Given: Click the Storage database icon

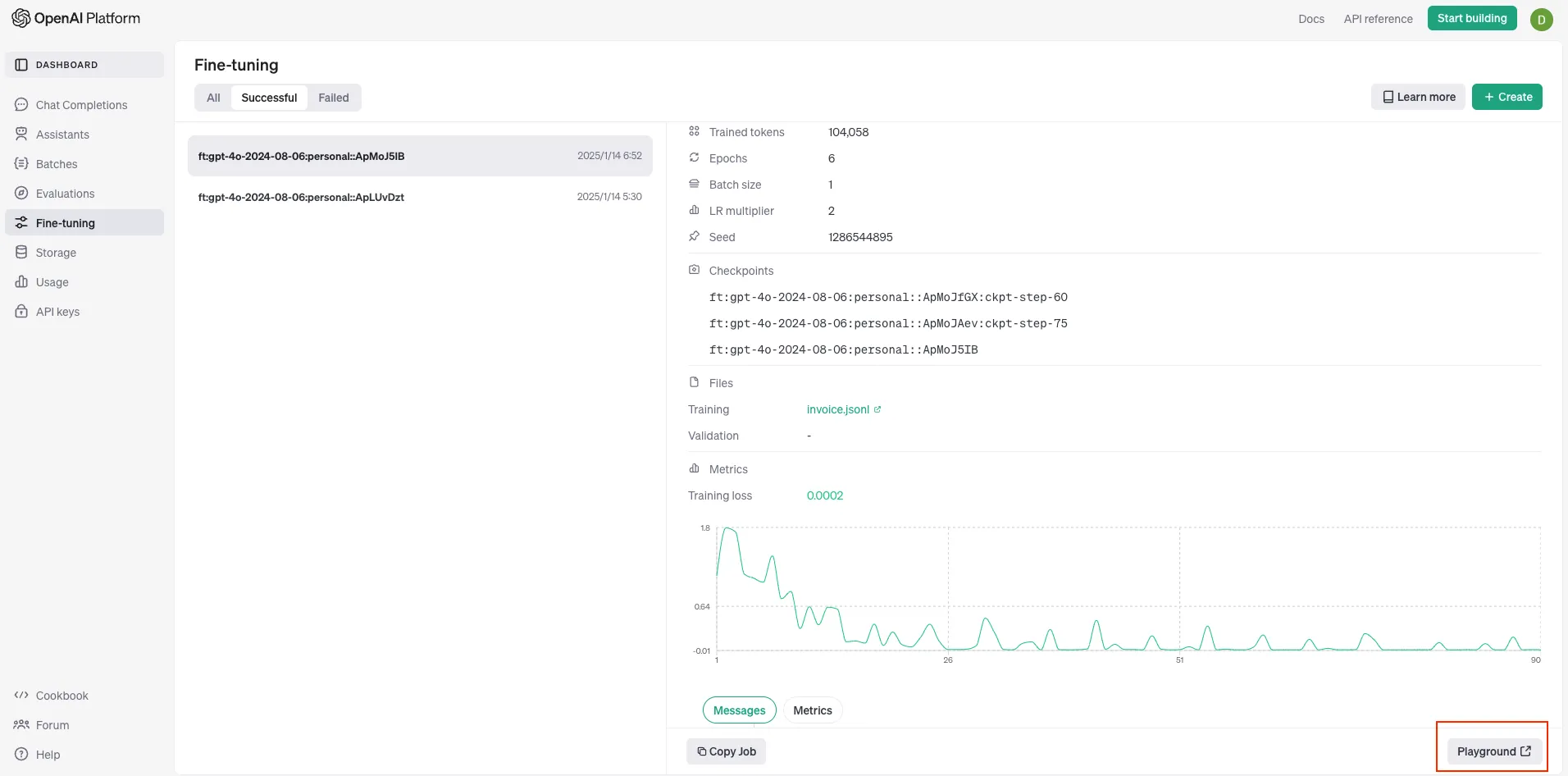Looking at the screenshot, I should (x=21, y=252).
